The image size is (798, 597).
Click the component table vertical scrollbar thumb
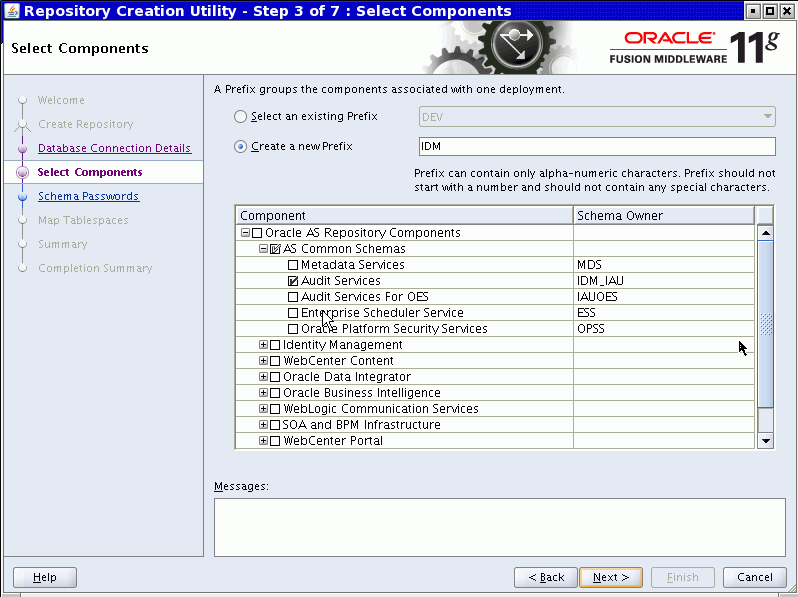click(x=765, y=324)
